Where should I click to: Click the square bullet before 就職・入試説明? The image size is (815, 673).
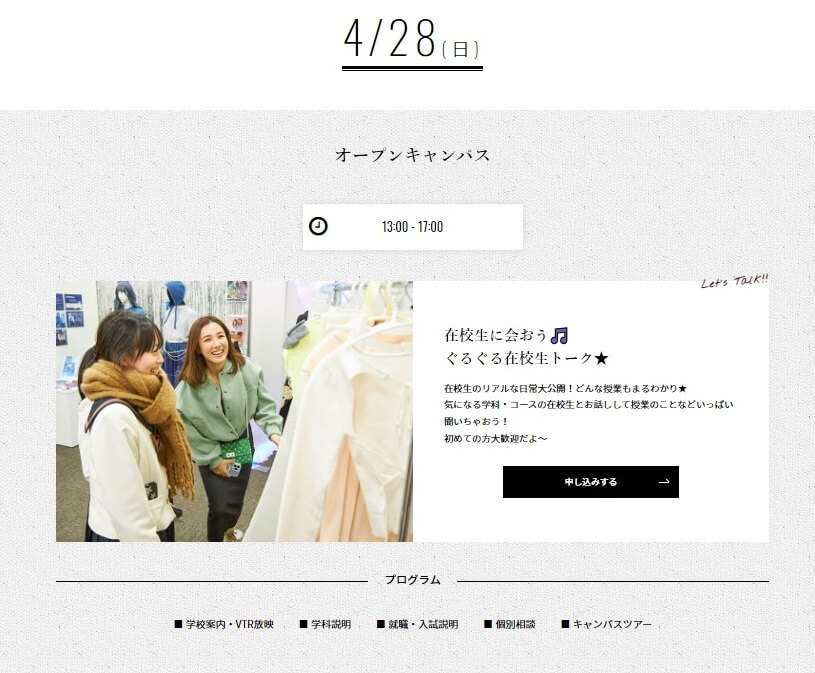pyautogui.click(x=380, y=624)
